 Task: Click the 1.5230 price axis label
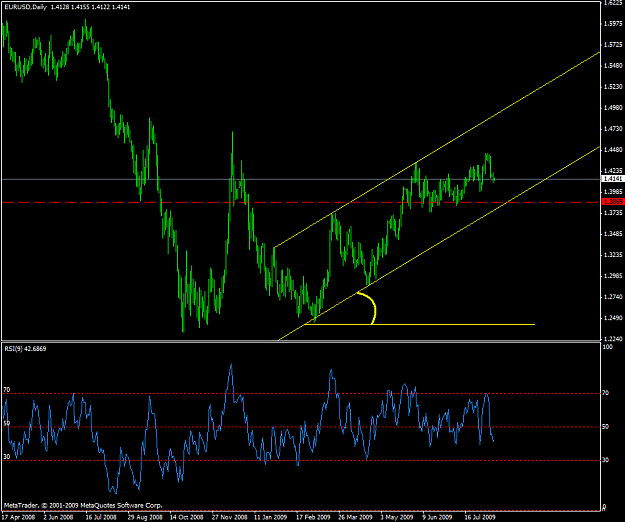(x=613, y=87)
